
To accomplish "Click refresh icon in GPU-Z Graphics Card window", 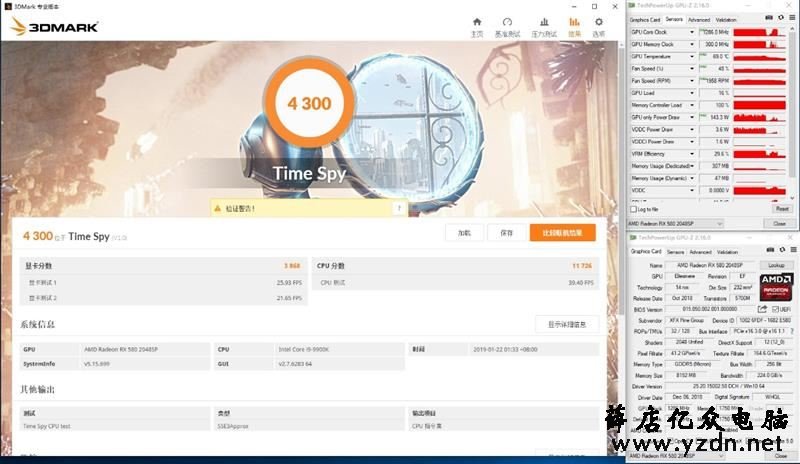I will pyautogui.click(x=782, y=250).
